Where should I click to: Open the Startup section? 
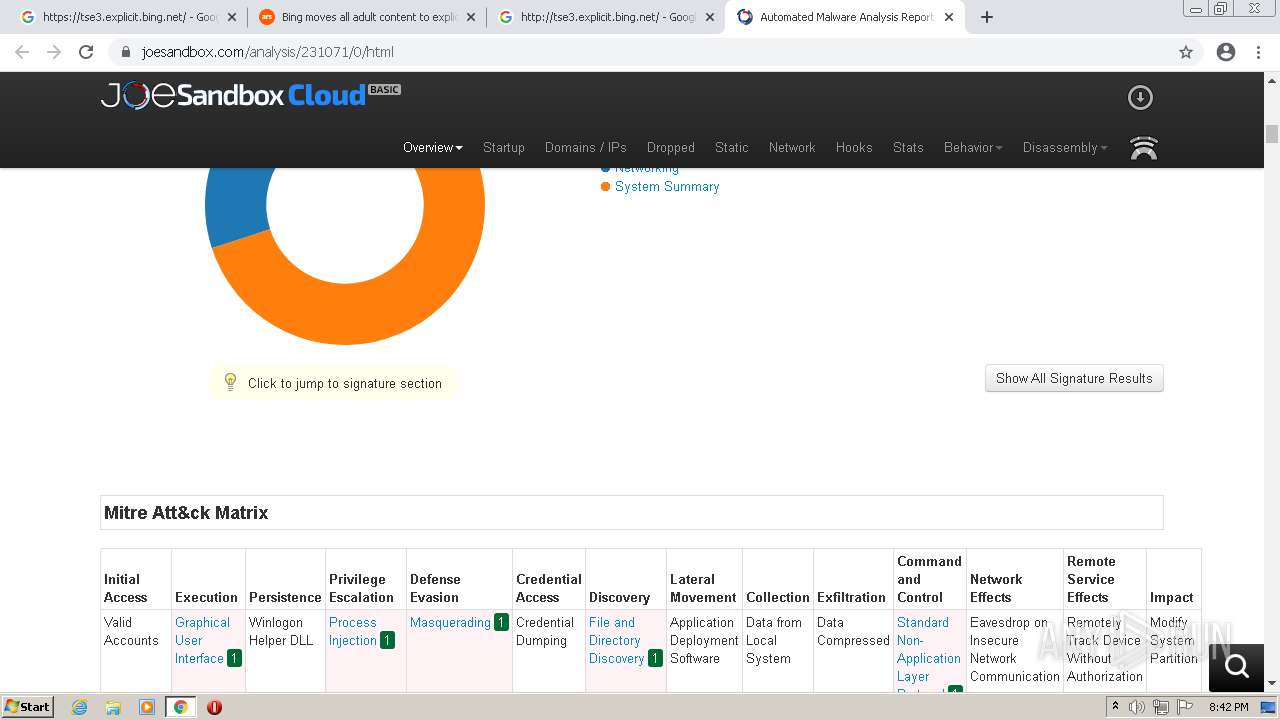504,147
